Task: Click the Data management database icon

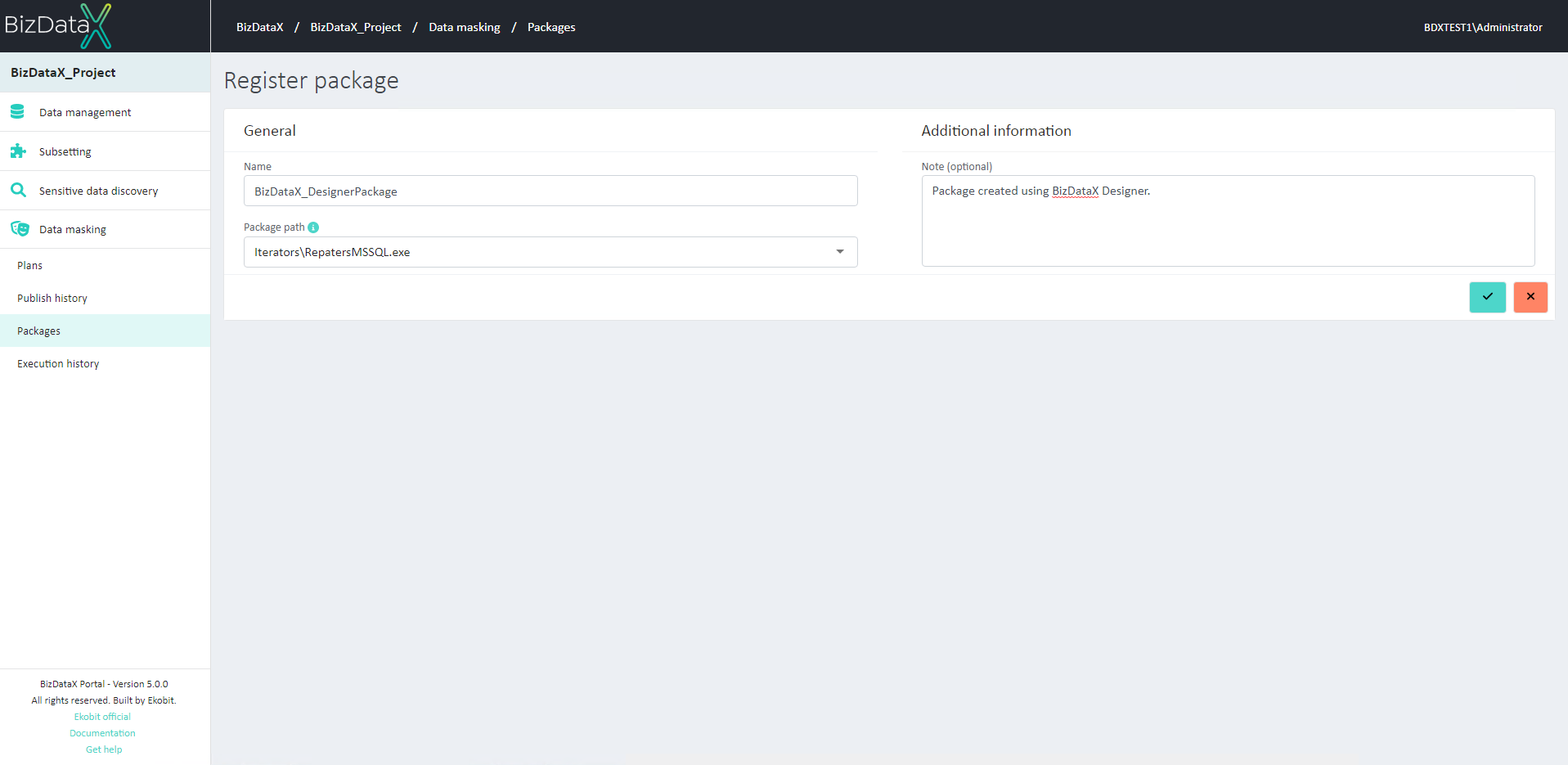Action: 17,111
